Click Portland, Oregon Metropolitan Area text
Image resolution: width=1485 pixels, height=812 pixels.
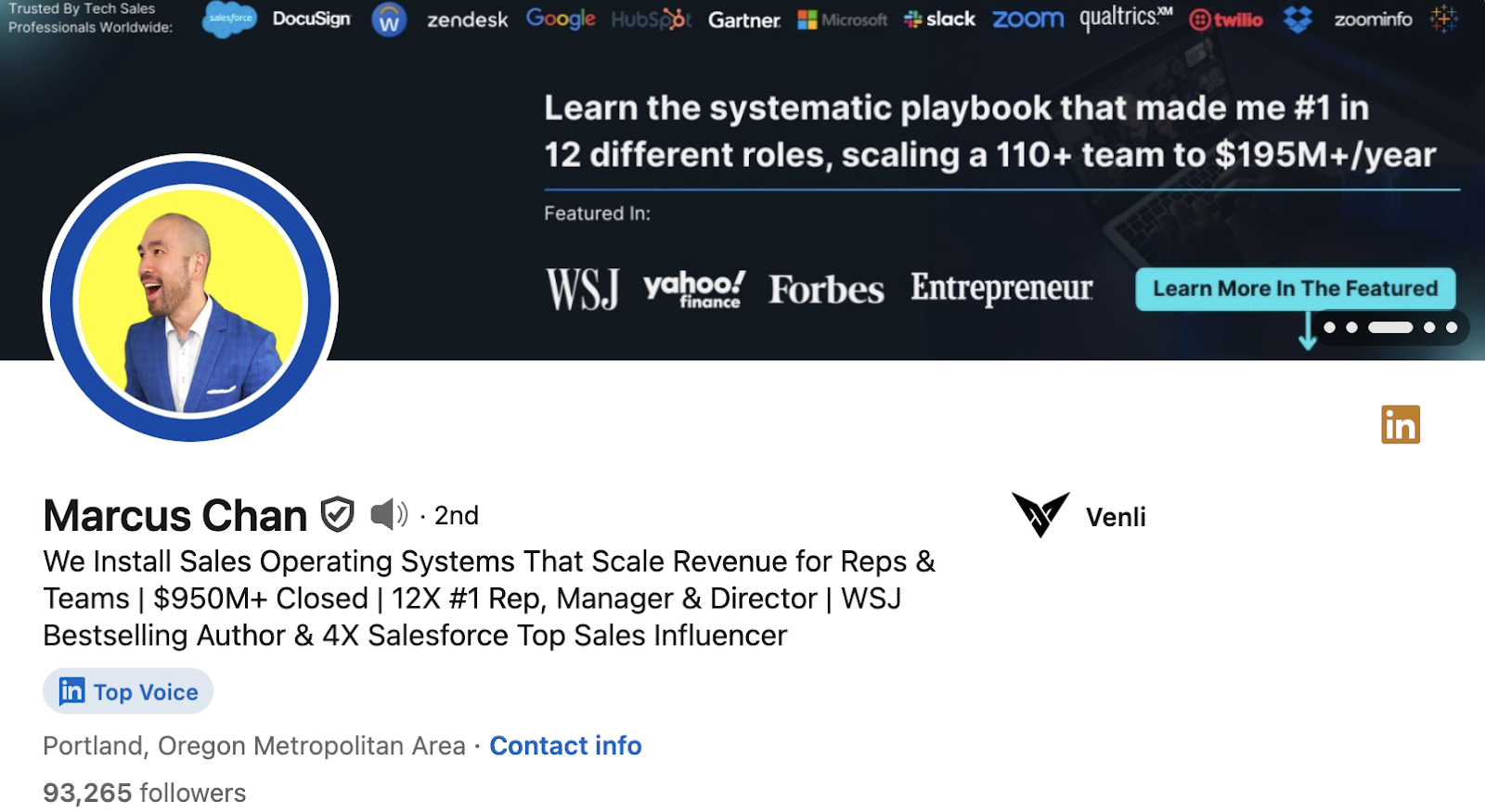pos(254,745)
